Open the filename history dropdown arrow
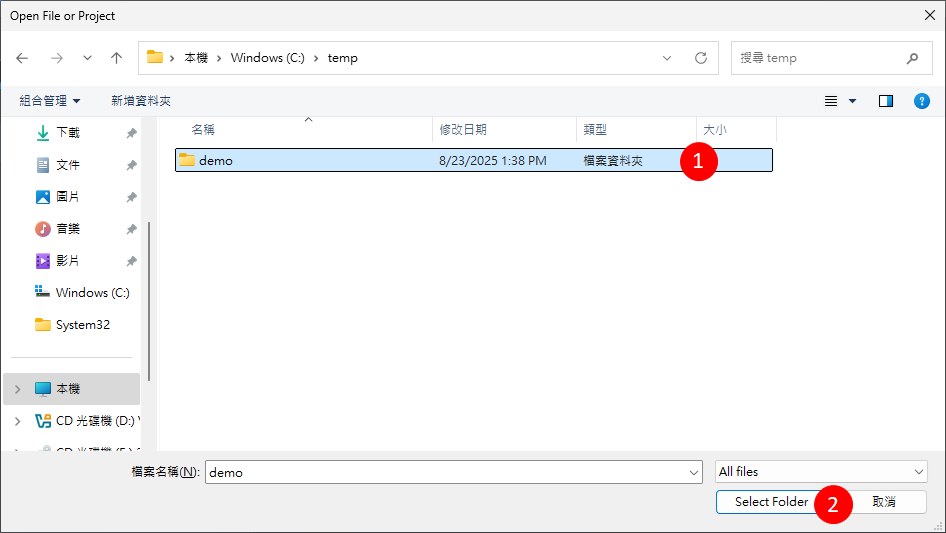The height and width of the screenshot is (533, 946). (694, 472)
